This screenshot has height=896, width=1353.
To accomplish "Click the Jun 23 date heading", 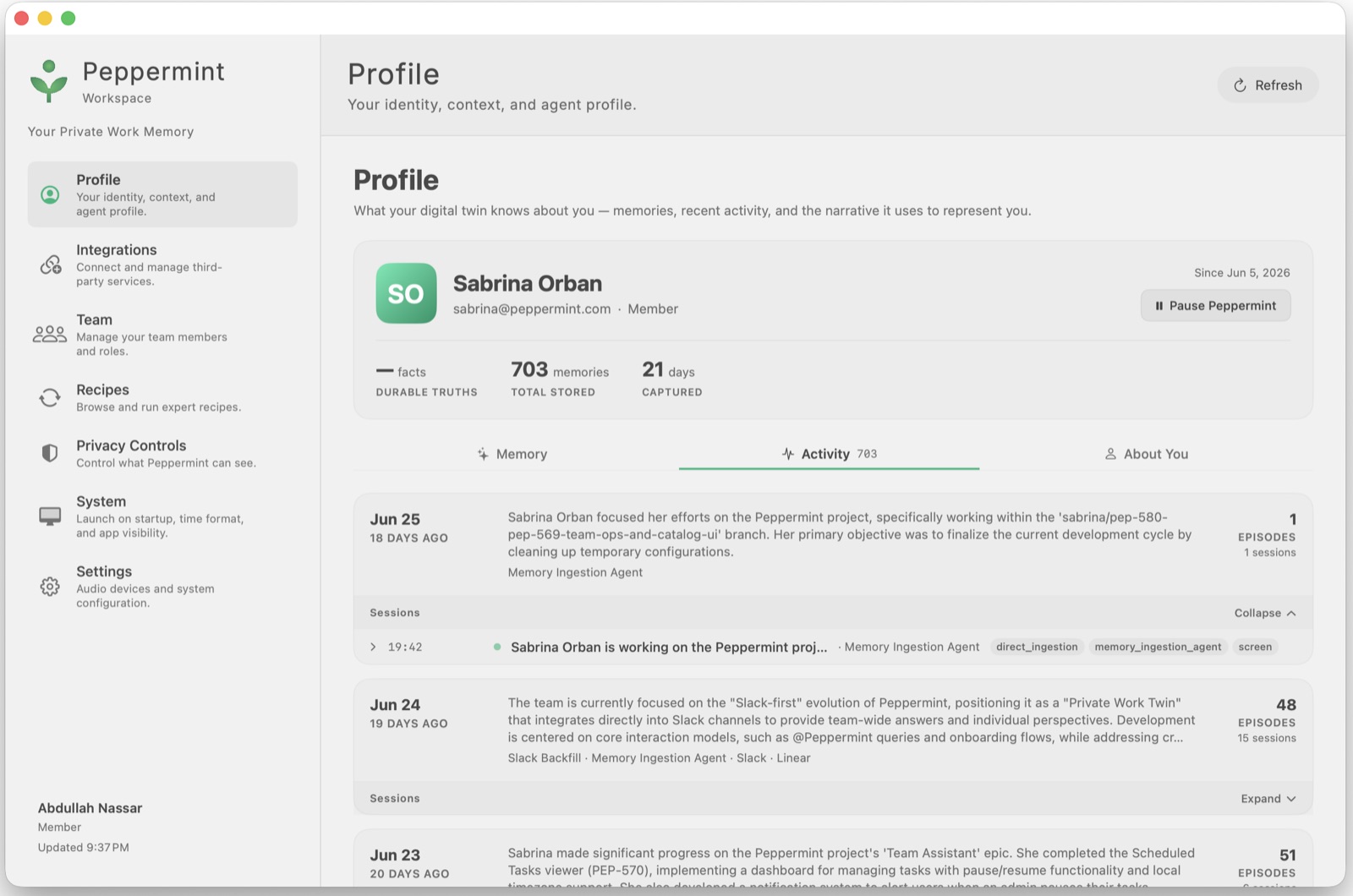I will [x=395, y=855].
